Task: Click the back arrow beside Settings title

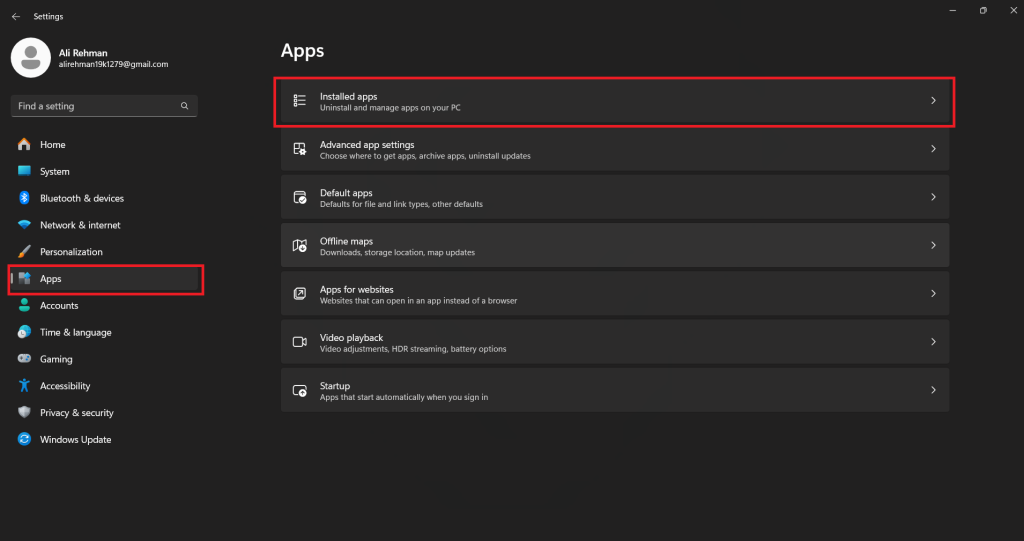Action: coord(16,16)
